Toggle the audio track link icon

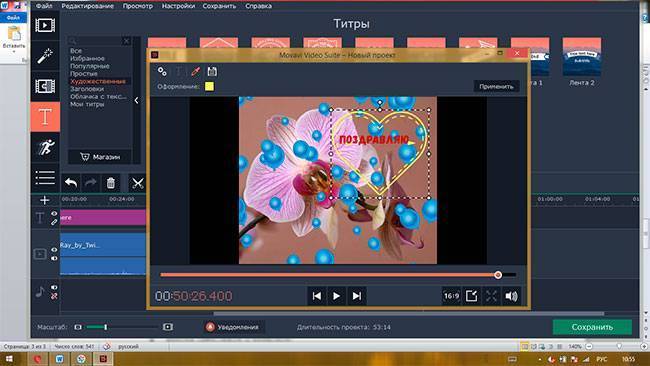coord(54,296)
